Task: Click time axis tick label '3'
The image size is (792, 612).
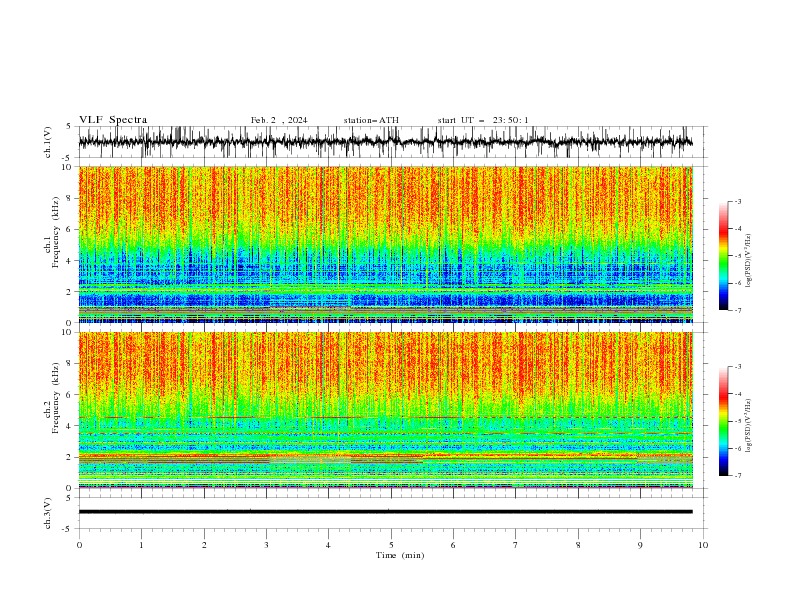Action: coord(266,545)
